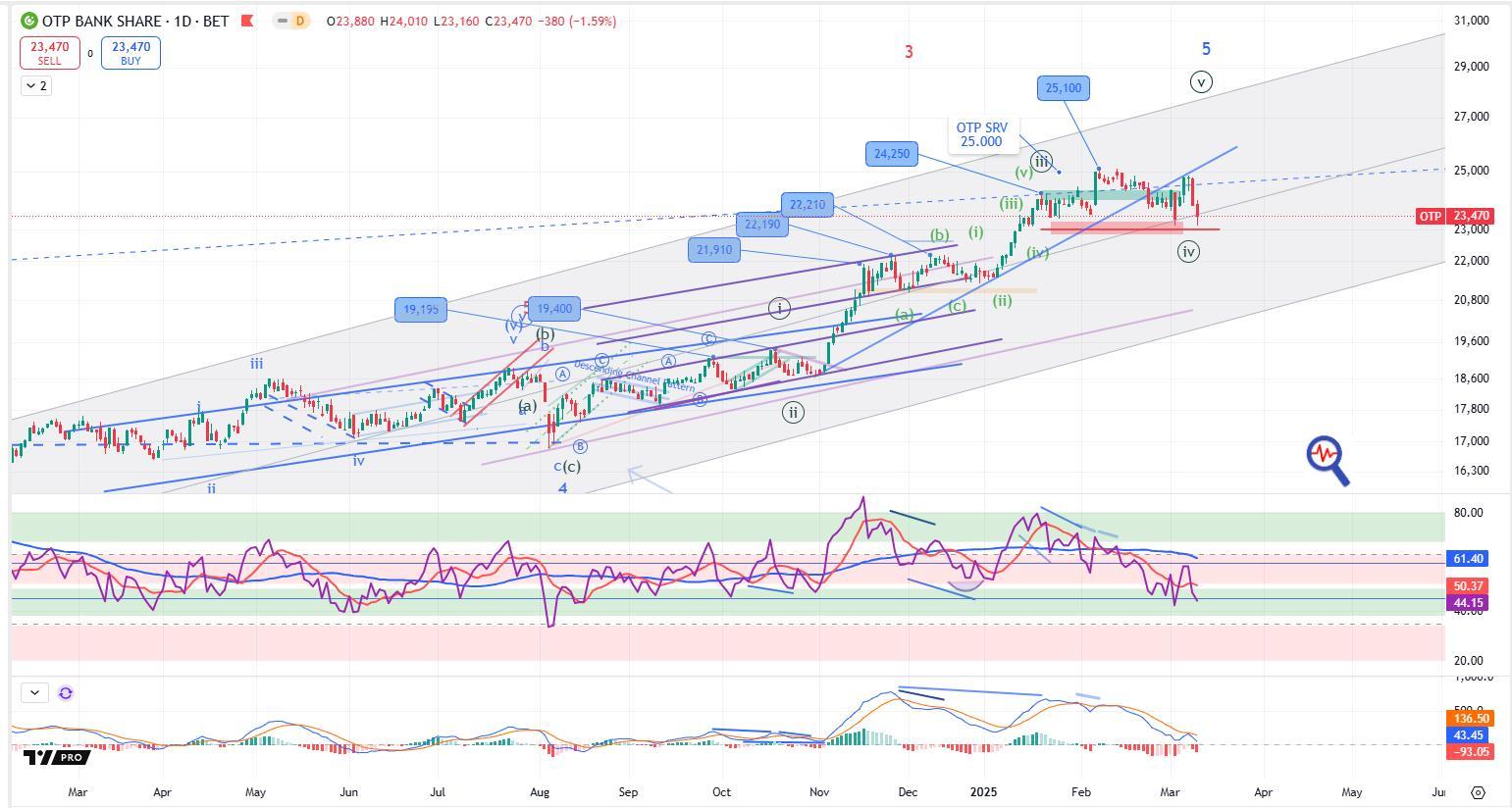1512x808 pixels.
Task: Open symbol search via 'OTP BANK SHARE' title
Action: pos(103,21)
